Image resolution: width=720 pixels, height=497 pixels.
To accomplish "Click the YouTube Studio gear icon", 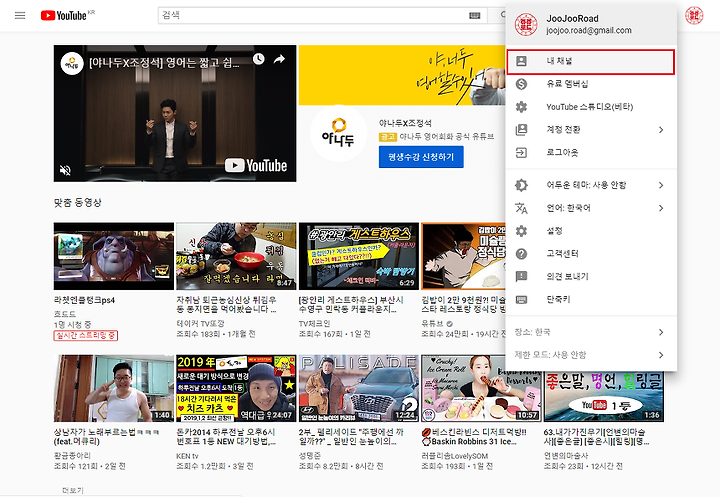I will [521, 107].
